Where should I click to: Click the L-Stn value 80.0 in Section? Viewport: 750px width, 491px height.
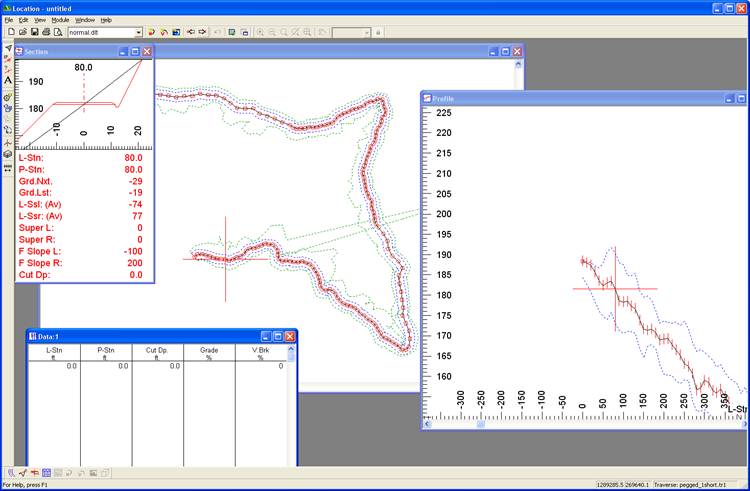133,158
